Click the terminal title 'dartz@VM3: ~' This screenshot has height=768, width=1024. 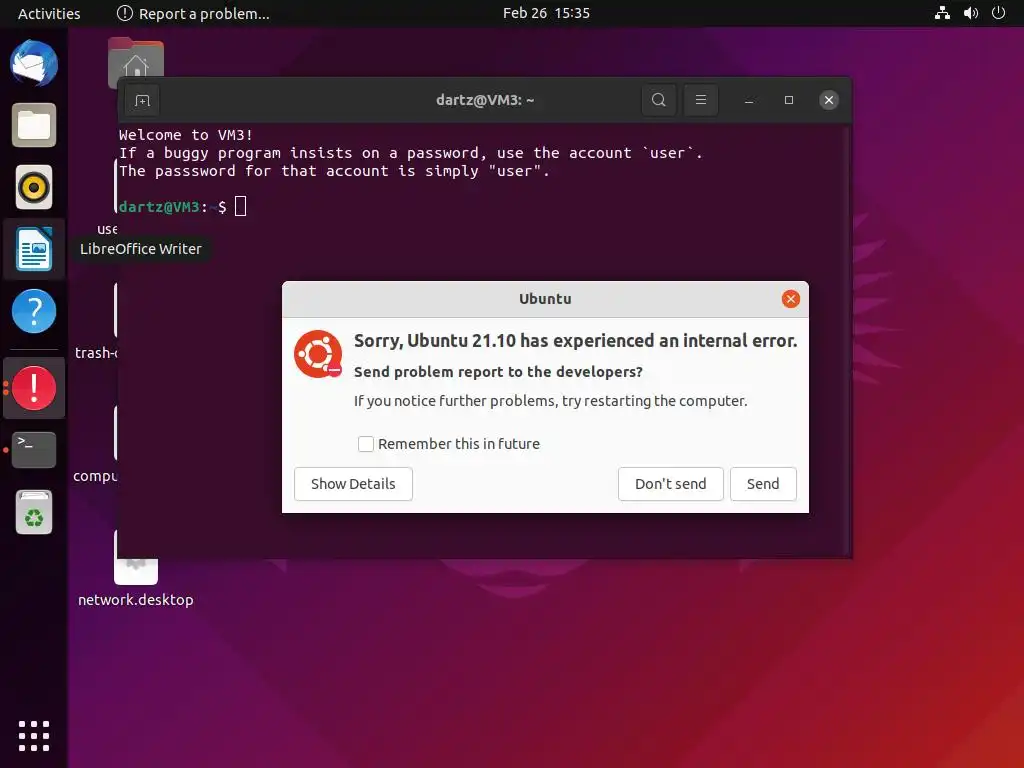485,100
